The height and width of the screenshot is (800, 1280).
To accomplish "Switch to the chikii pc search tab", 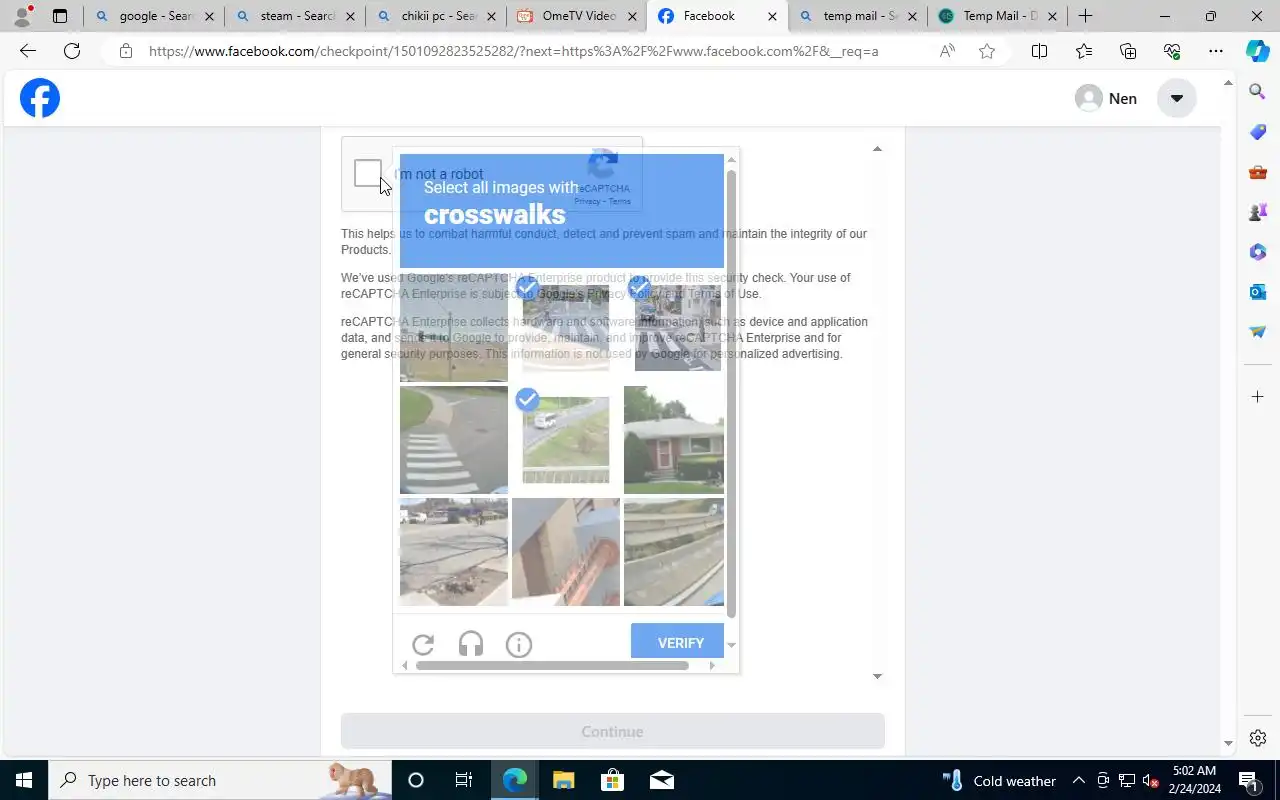I will coord(435,16).
